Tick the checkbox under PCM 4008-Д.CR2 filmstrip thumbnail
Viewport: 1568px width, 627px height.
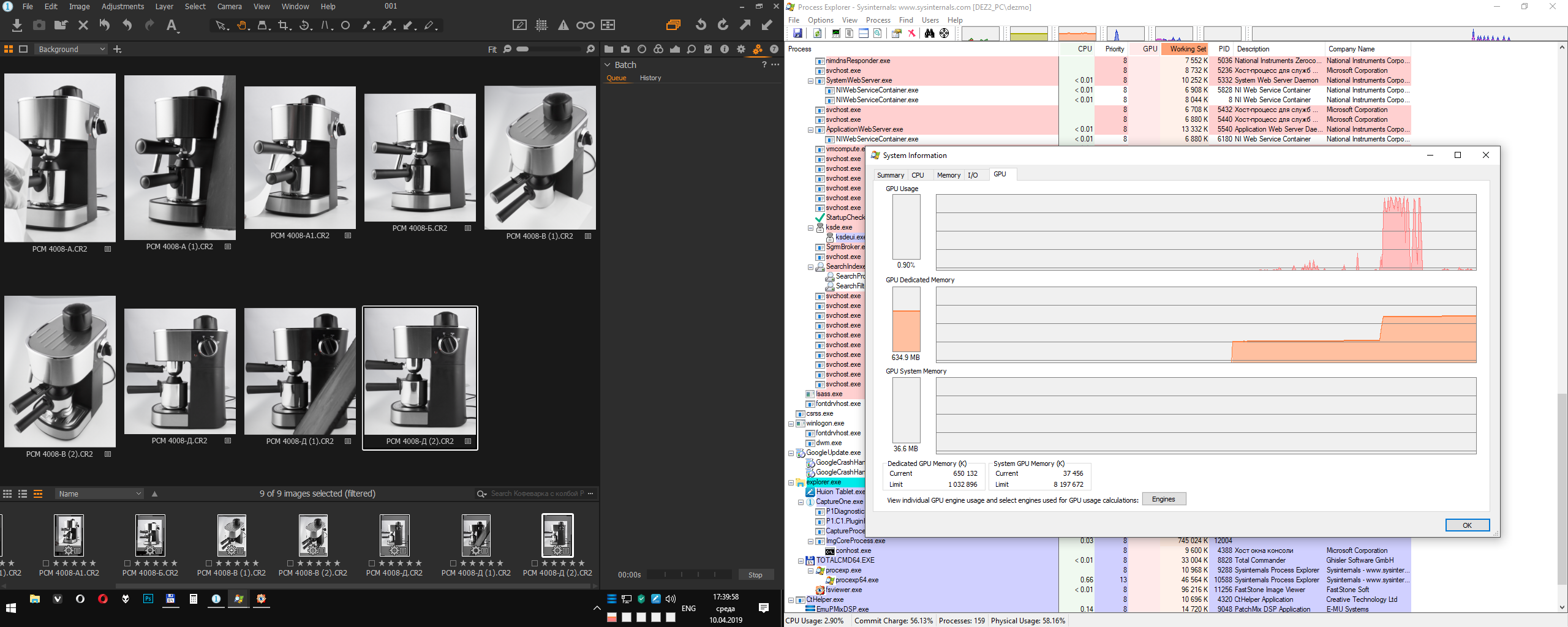coord(372,563)
